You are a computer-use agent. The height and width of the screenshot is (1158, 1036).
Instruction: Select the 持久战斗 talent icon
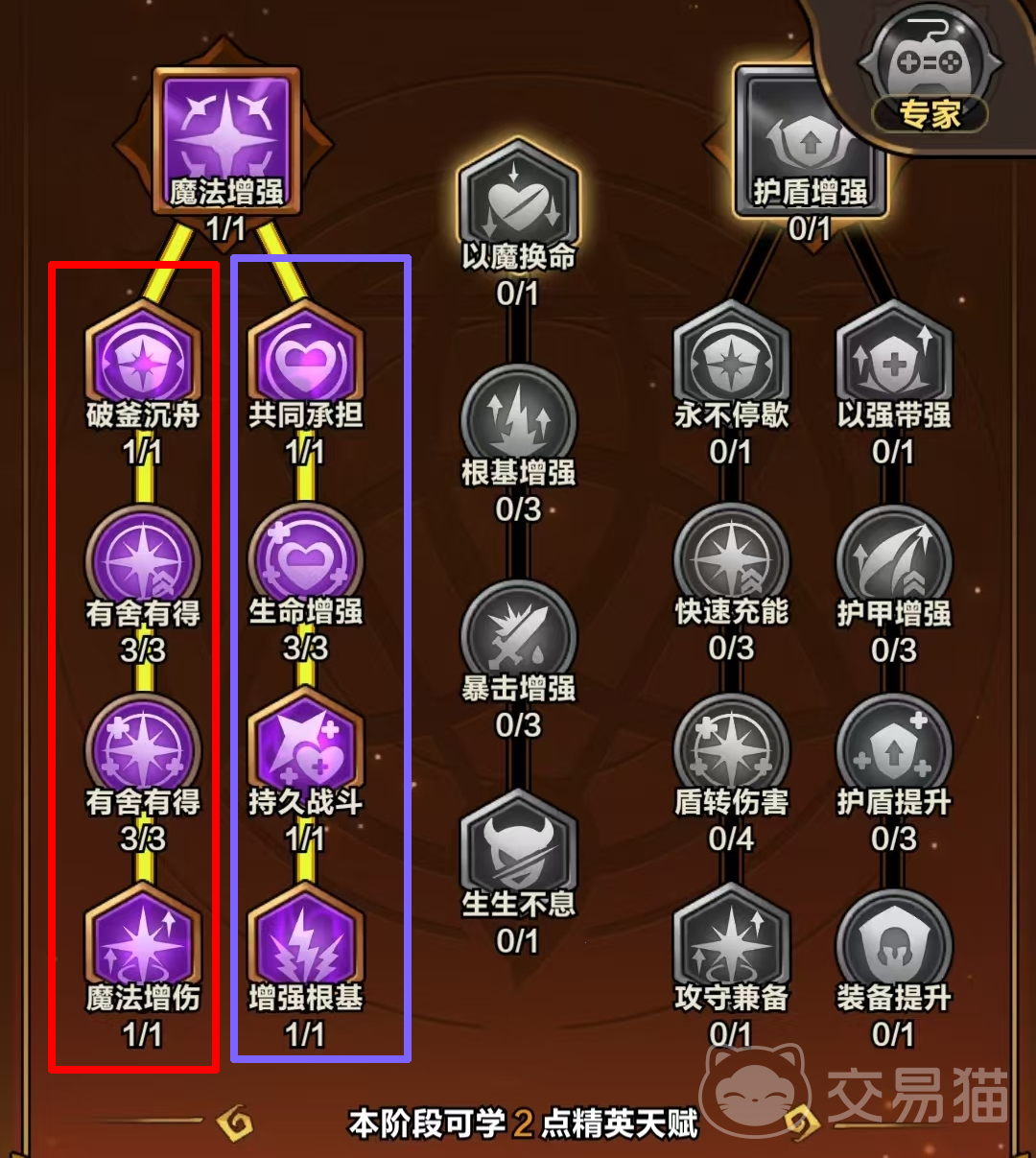[305, 745]
